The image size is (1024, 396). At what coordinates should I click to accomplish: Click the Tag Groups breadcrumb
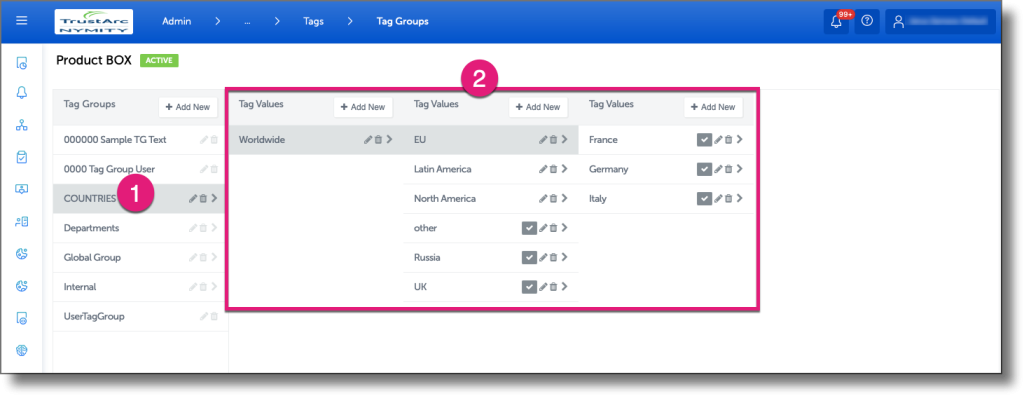coord(402,22)
